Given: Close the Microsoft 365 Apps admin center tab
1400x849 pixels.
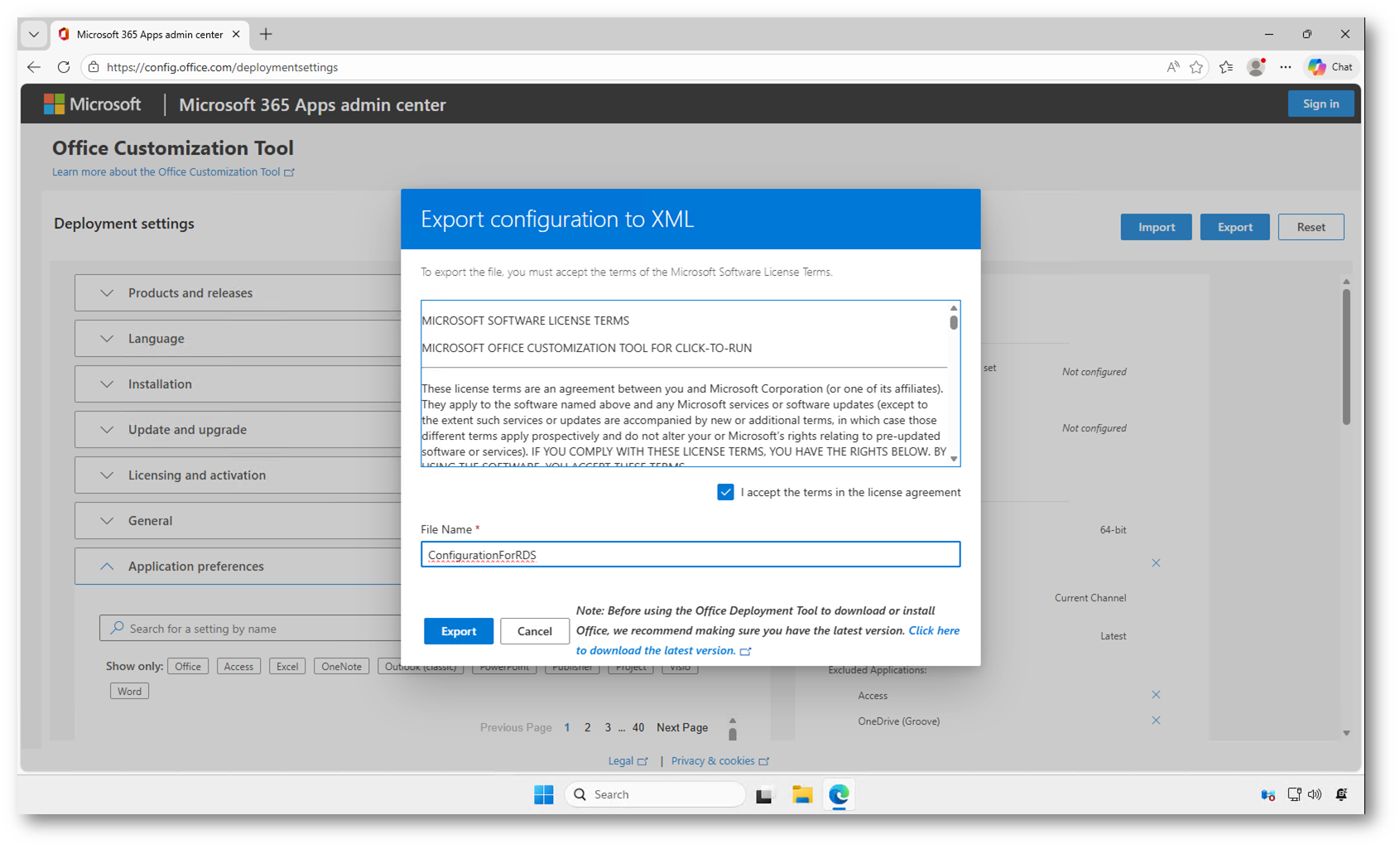Looking at the screenshot, I should (x=236, y=34).
